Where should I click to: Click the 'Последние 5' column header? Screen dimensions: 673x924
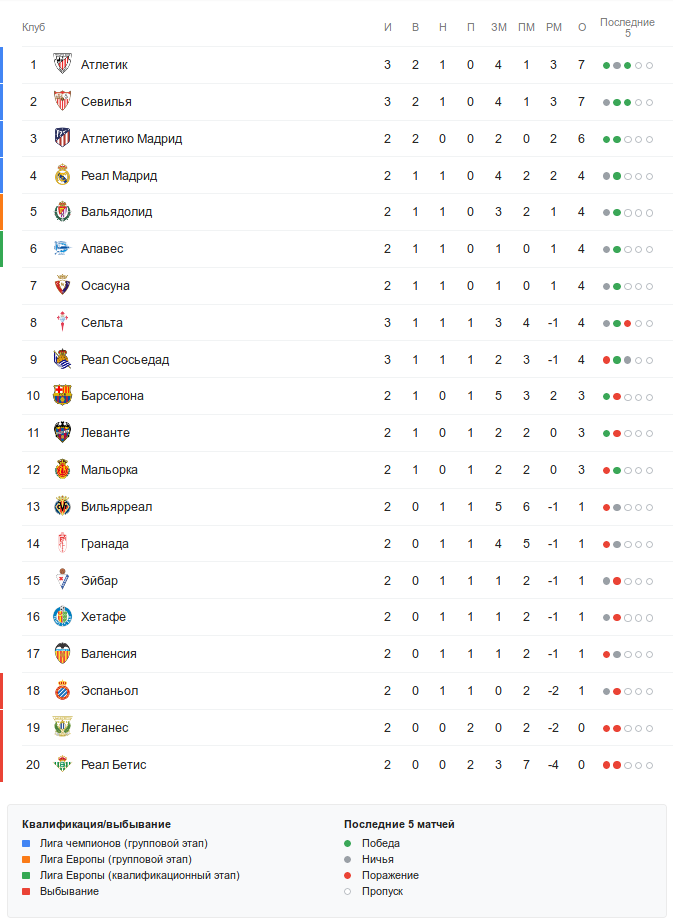coord(627,27)
